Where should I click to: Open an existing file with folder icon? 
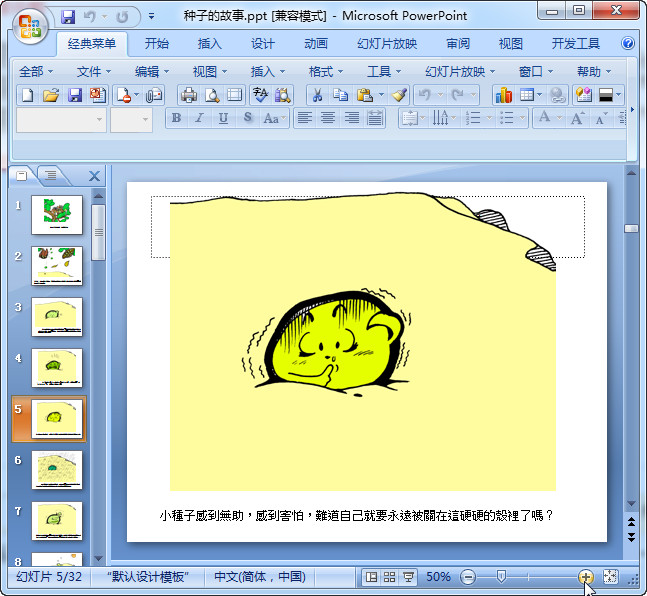pyautogui.click(x=51, y=95)
